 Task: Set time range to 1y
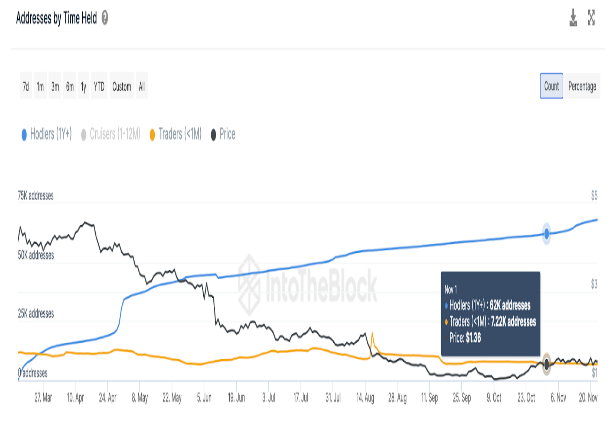(84, 87)
